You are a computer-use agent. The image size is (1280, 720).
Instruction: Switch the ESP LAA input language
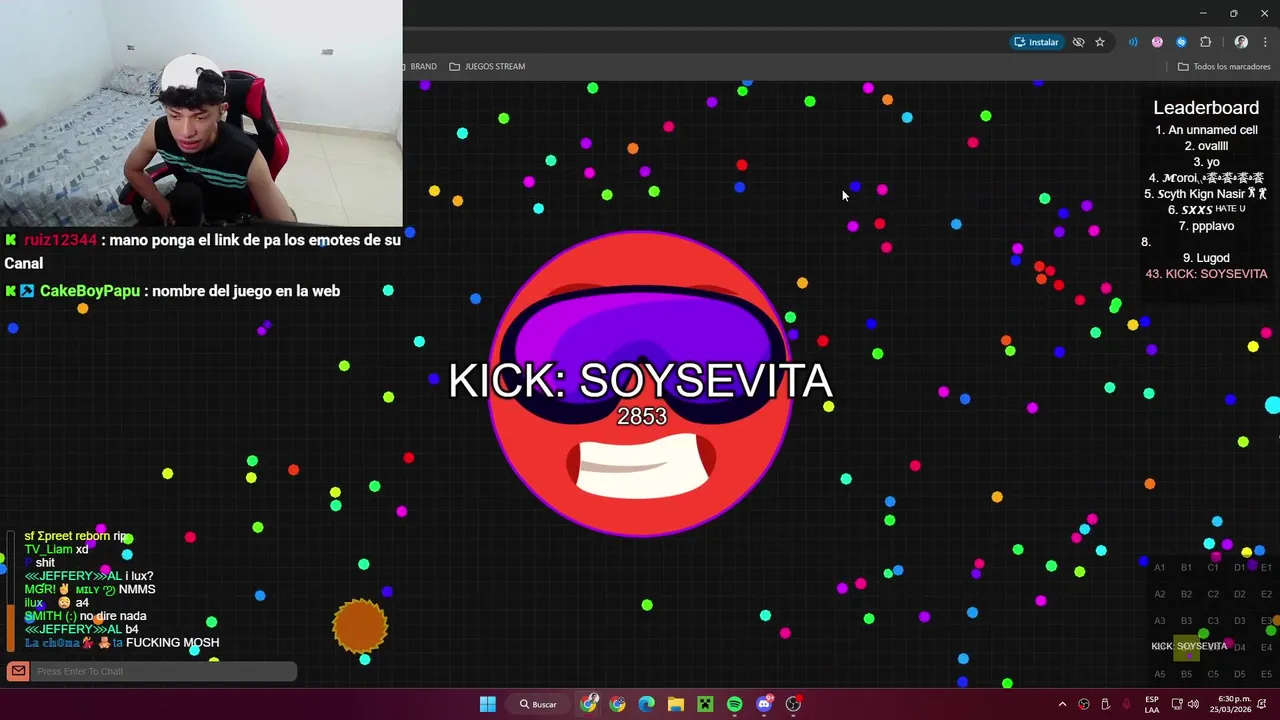click(1152, 704)
